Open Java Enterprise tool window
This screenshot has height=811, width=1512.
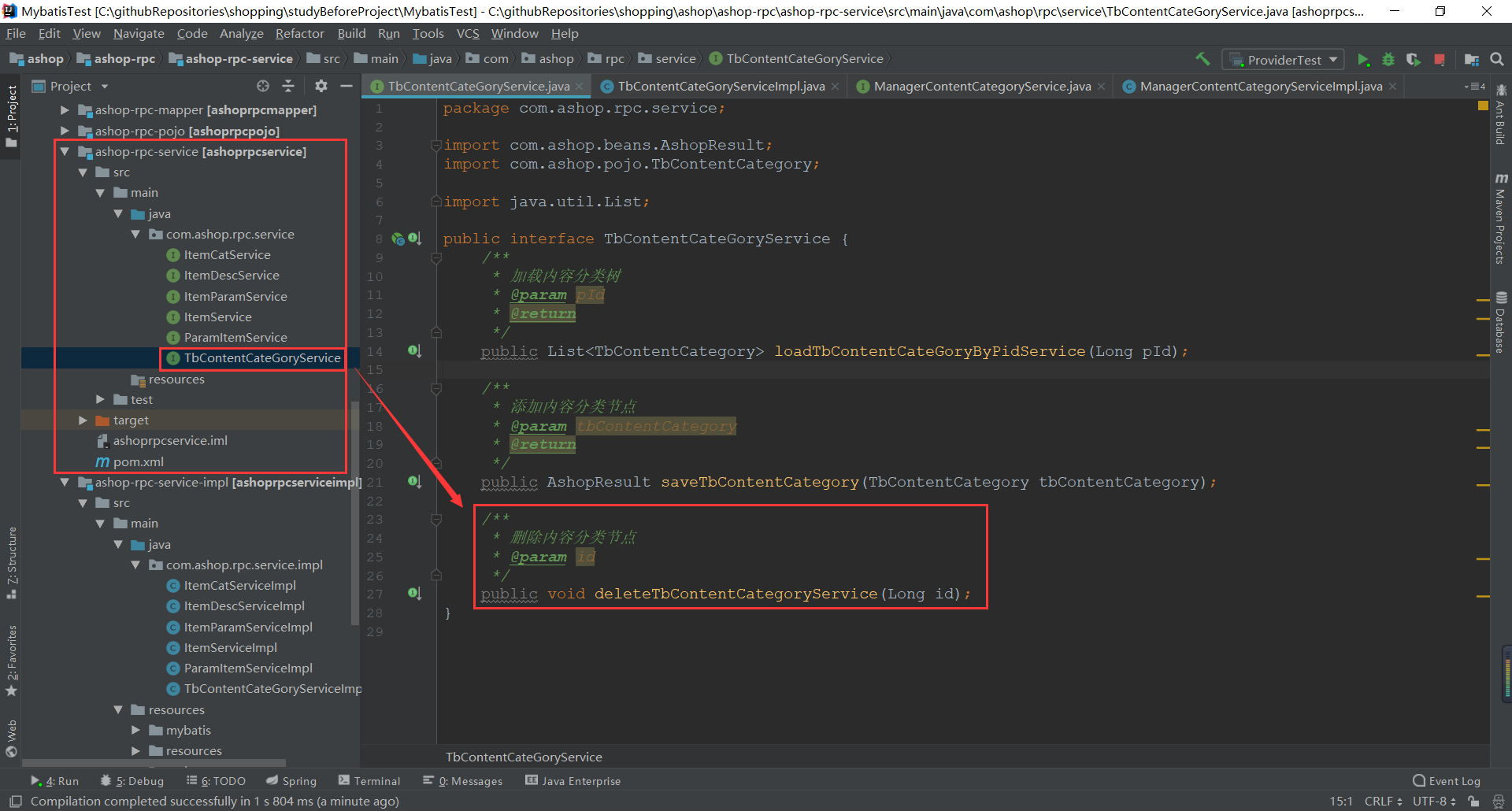coord(573,781)
